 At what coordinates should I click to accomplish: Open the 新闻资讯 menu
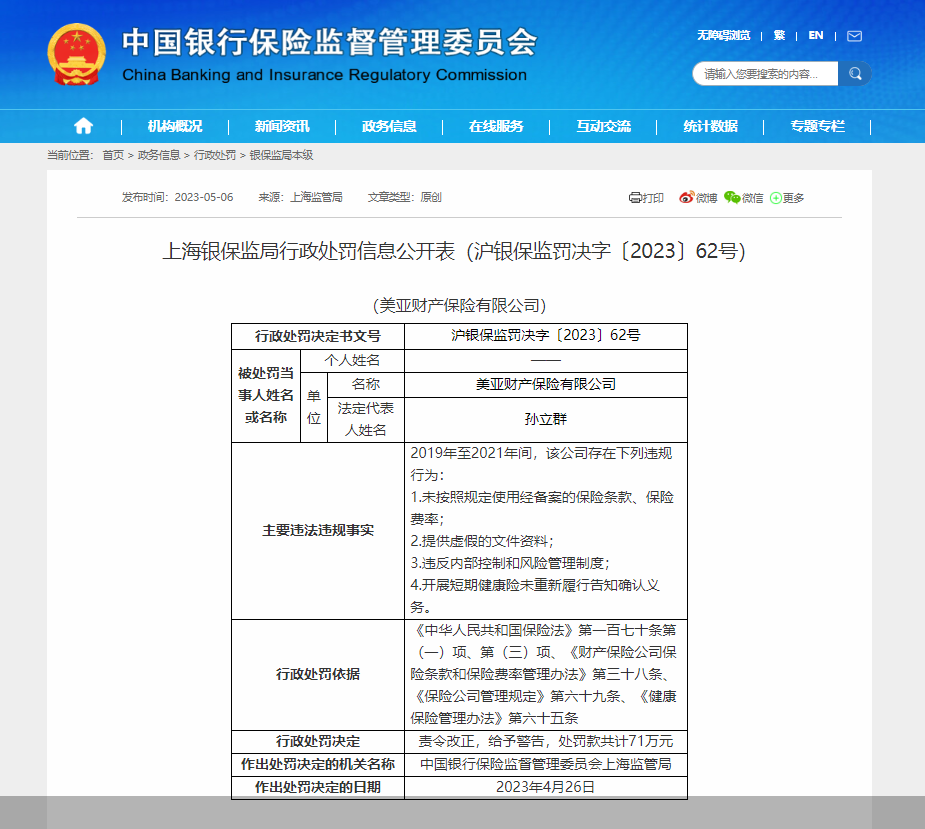point(282,126)
